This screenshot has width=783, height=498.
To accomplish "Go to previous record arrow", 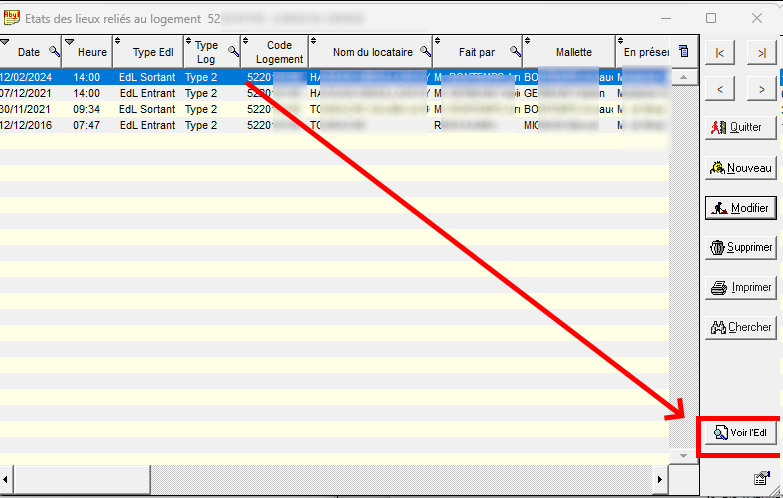I will [719, 89].
